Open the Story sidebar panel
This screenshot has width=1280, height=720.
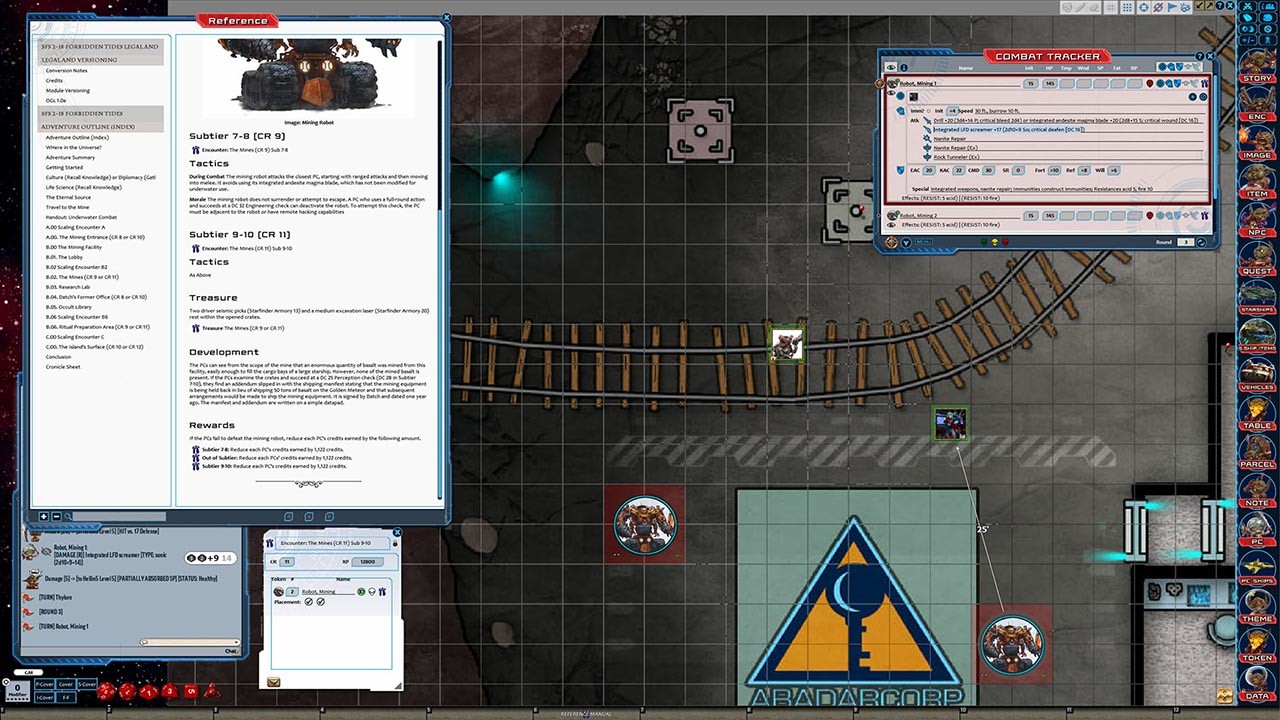pos(1257,71)
